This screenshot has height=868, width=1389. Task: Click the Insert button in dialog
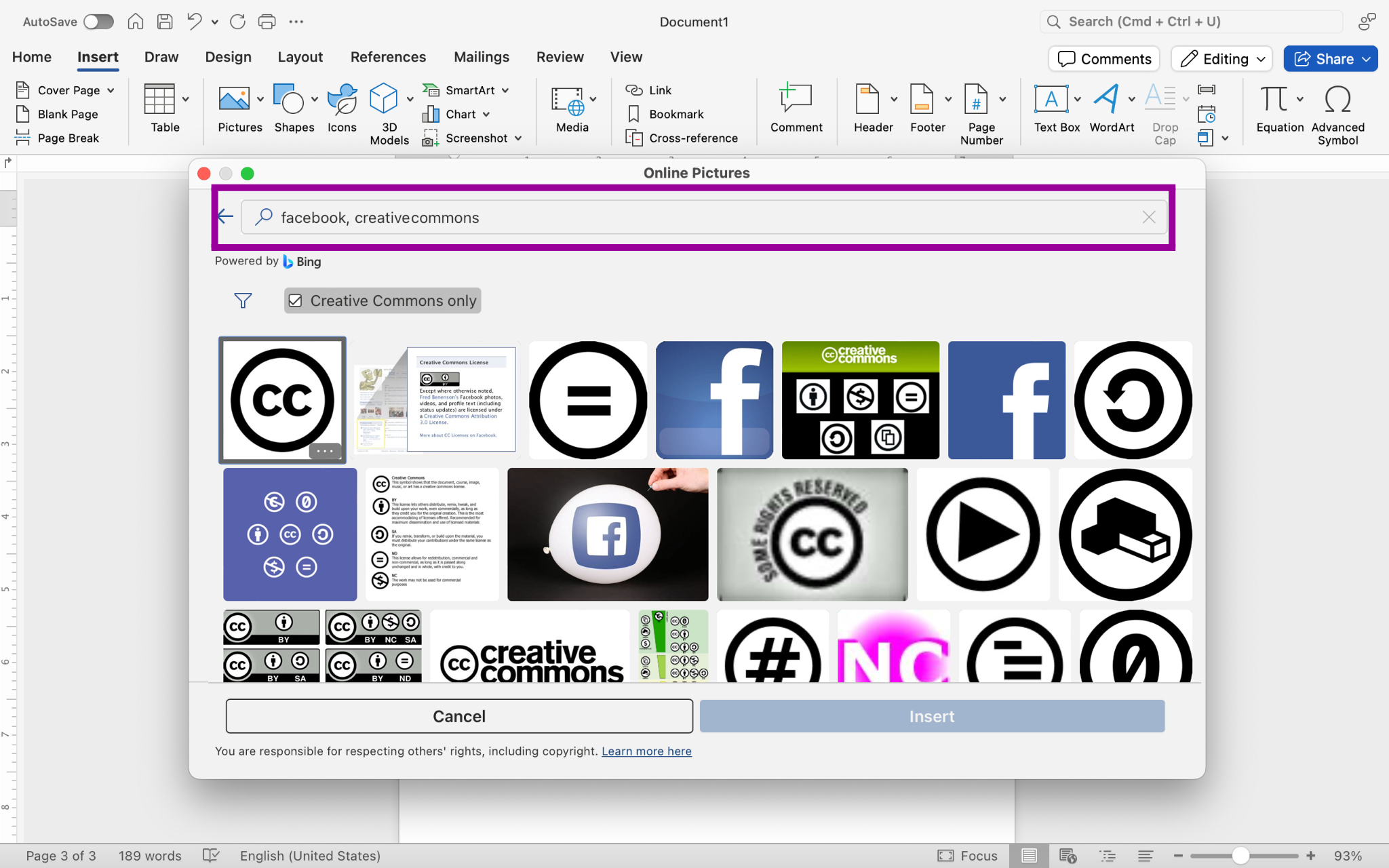932,716
